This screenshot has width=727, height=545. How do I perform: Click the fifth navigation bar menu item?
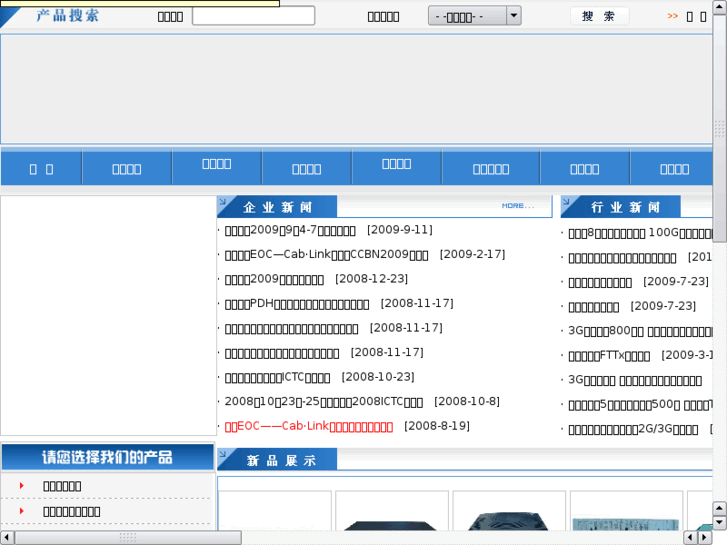pyautogui.click(x=396, y=164)
